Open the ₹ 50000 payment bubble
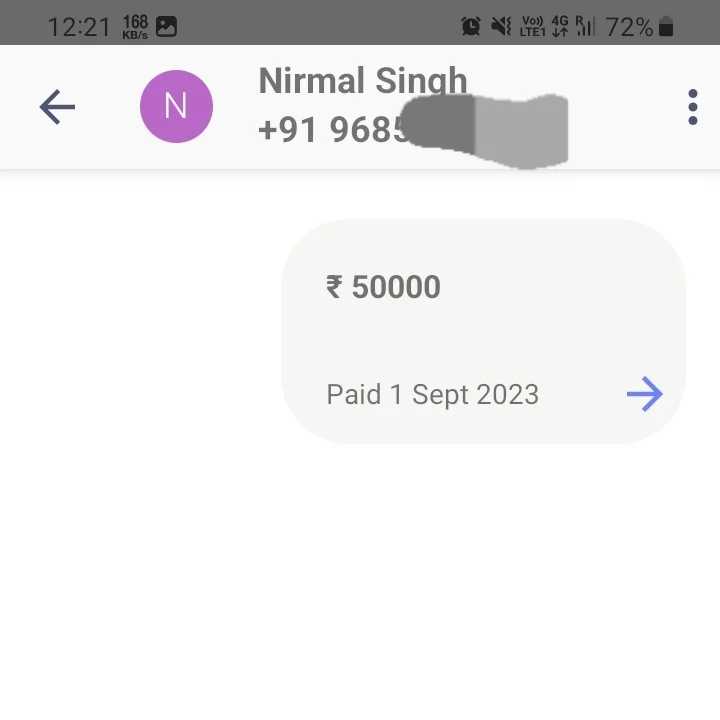720x720 pixels. pyautogui.click(x=484, y=332)
